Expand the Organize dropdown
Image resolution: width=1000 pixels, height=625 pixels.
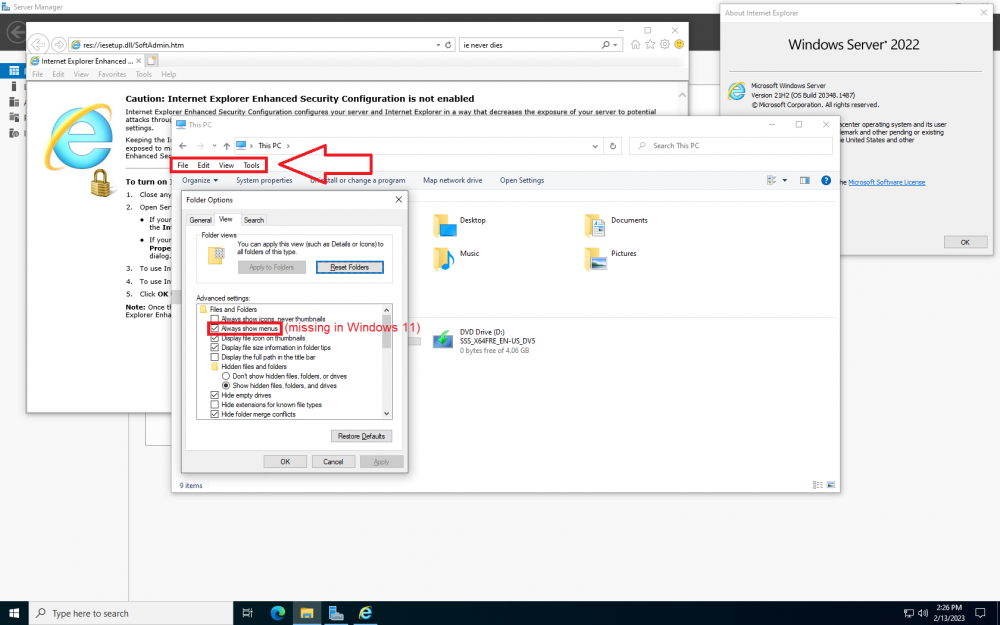(200, 181)
